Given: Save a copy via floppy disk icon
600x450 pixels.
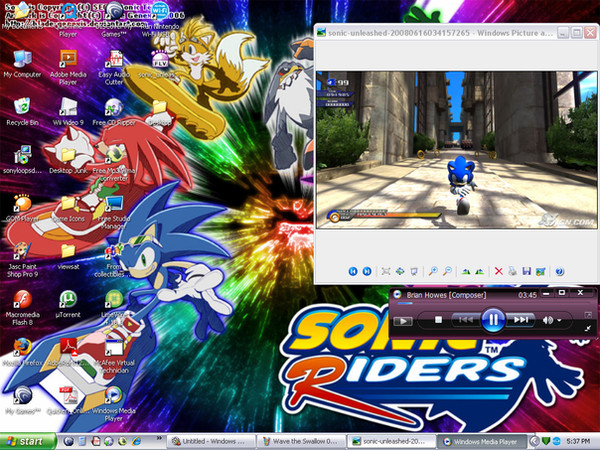Looking at the screenshot, I should (527, 271).
